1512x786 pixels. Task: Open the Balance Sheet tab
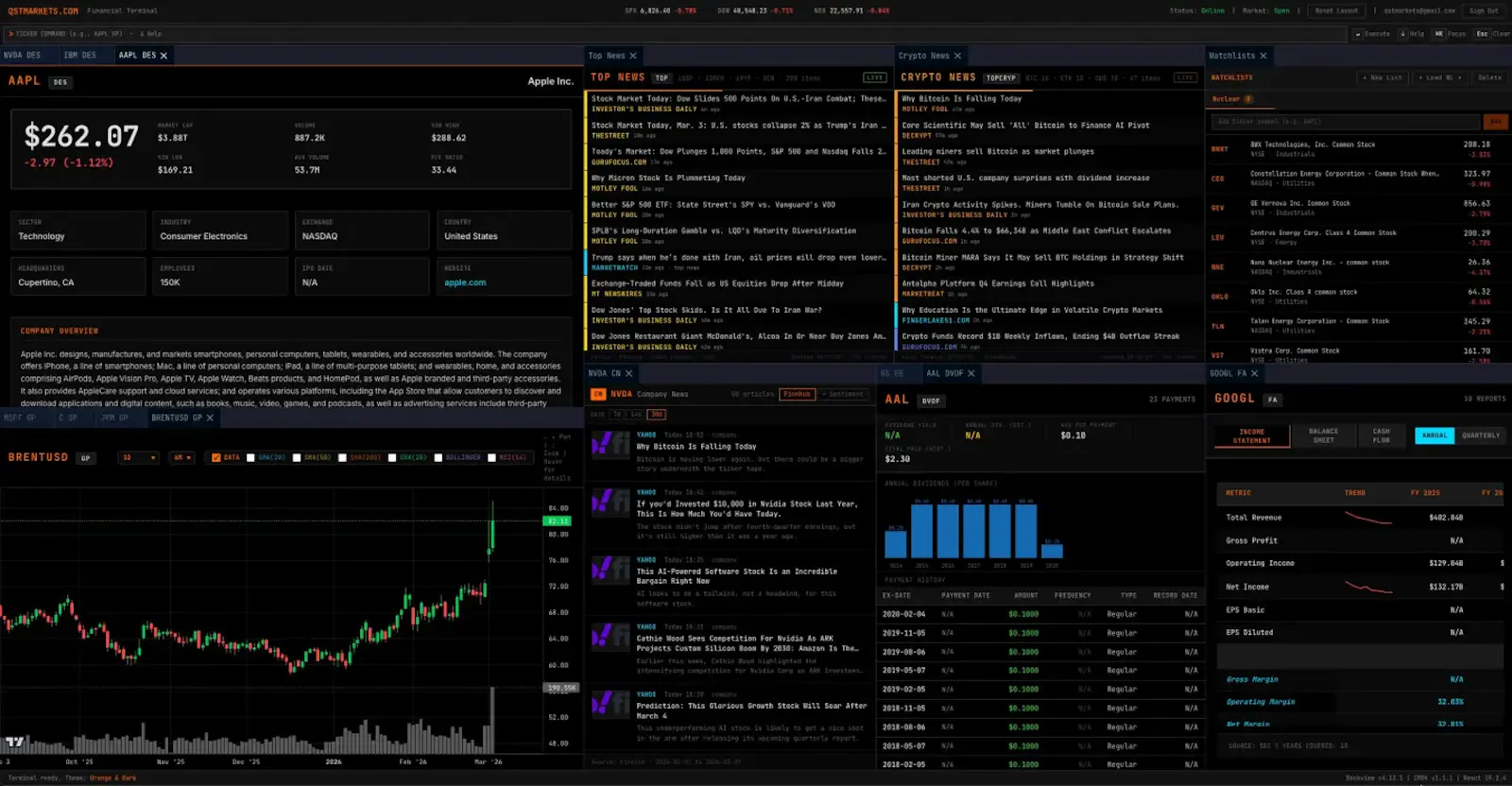tap(1323, 436)
